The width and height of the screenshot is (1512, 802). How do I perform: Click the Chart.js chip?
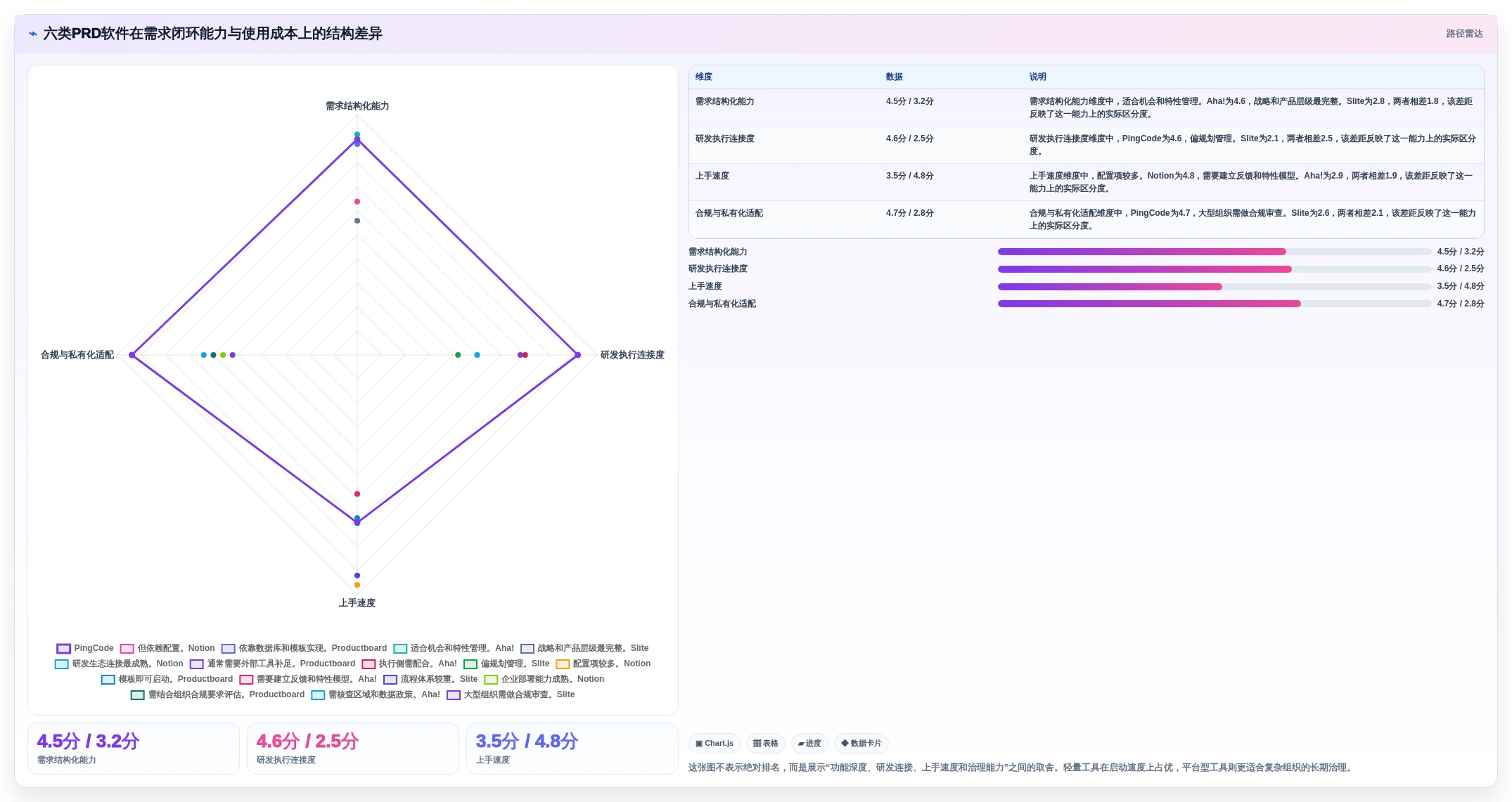click(715, 744)
